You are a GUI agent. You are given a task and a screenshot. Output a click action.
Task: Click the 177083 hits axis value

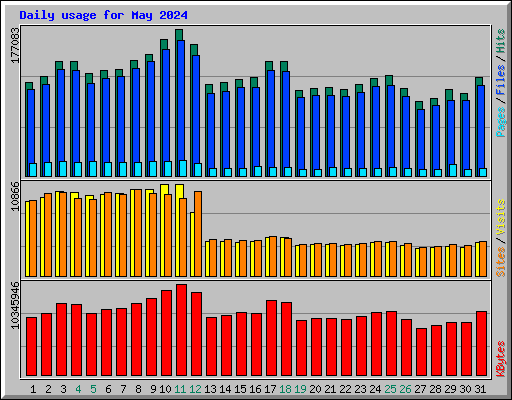click(x=15, y=45)
